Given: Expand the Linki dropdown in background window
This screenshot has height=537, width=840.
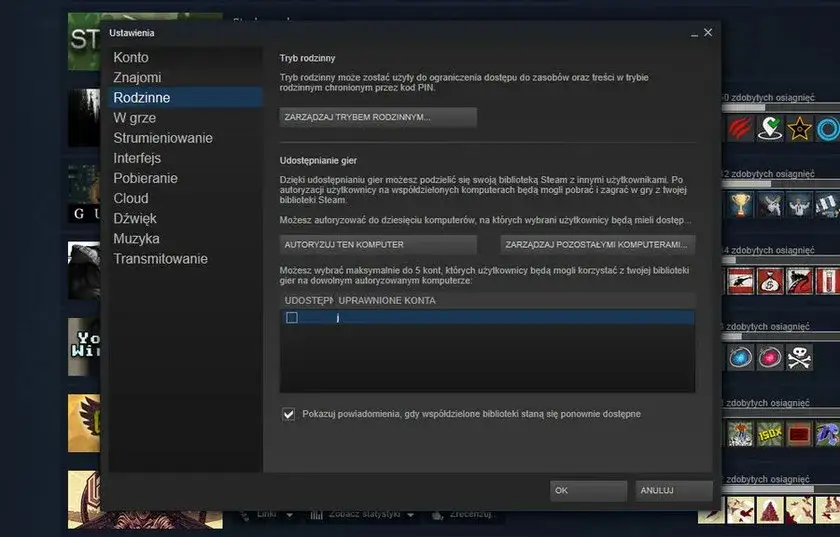Looking at the screenshot, I should [x=290, y=515].
